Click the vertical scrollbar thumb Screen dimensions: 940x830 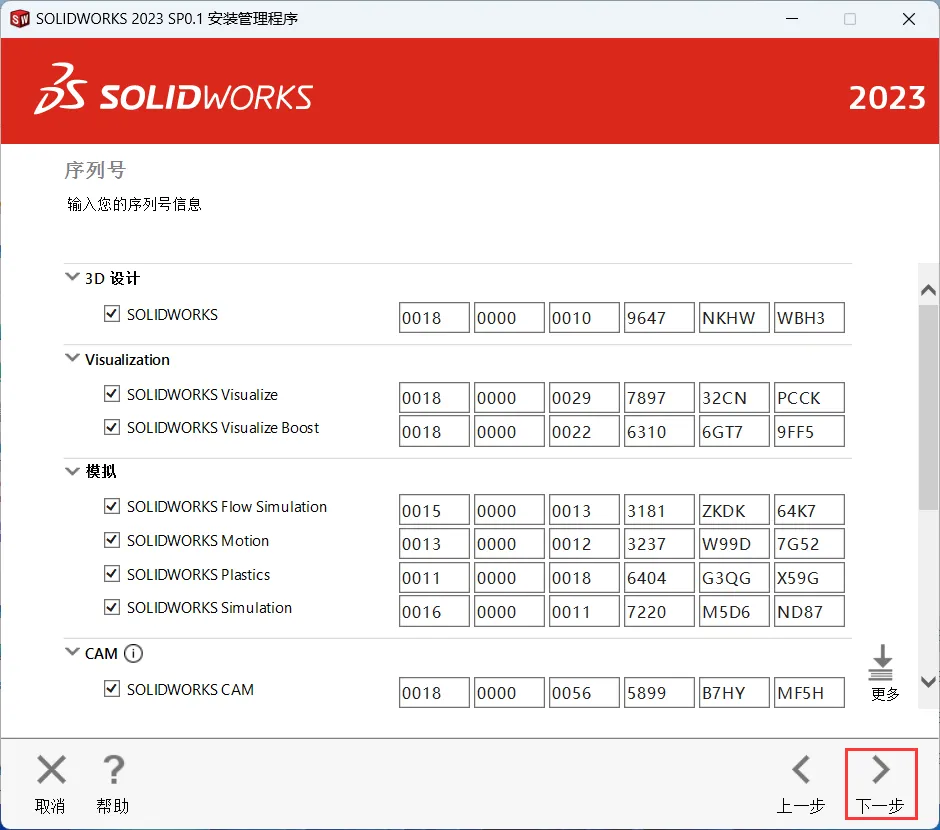coord(928,408)
